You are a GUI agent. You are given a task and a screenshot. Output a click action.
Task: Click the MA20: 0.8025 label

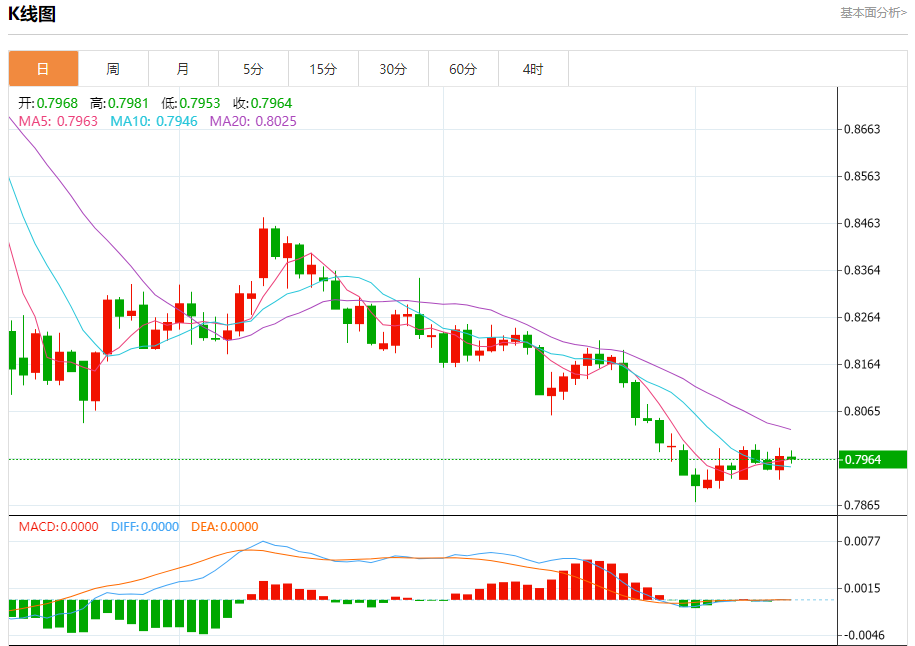point(253,121)
